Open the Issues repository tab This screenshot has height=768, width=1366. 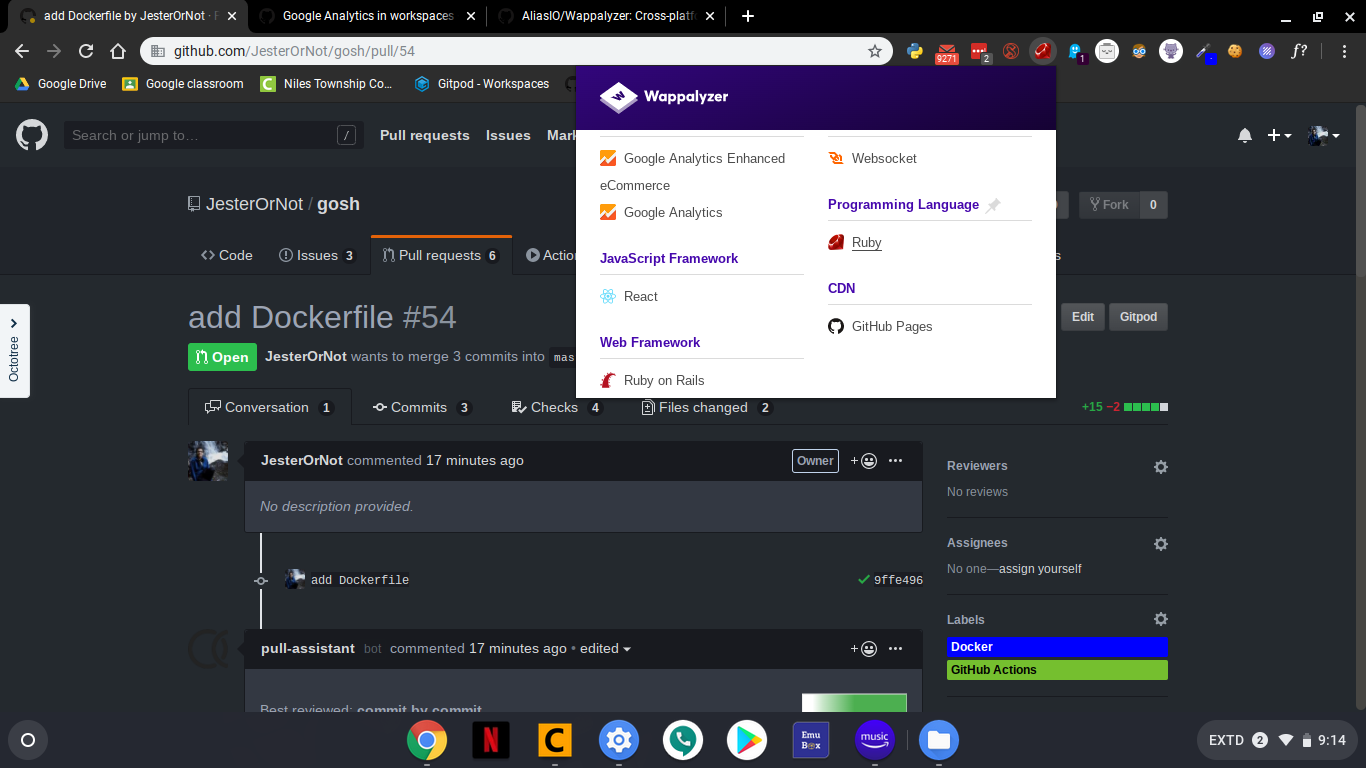[x=317, y=255]
